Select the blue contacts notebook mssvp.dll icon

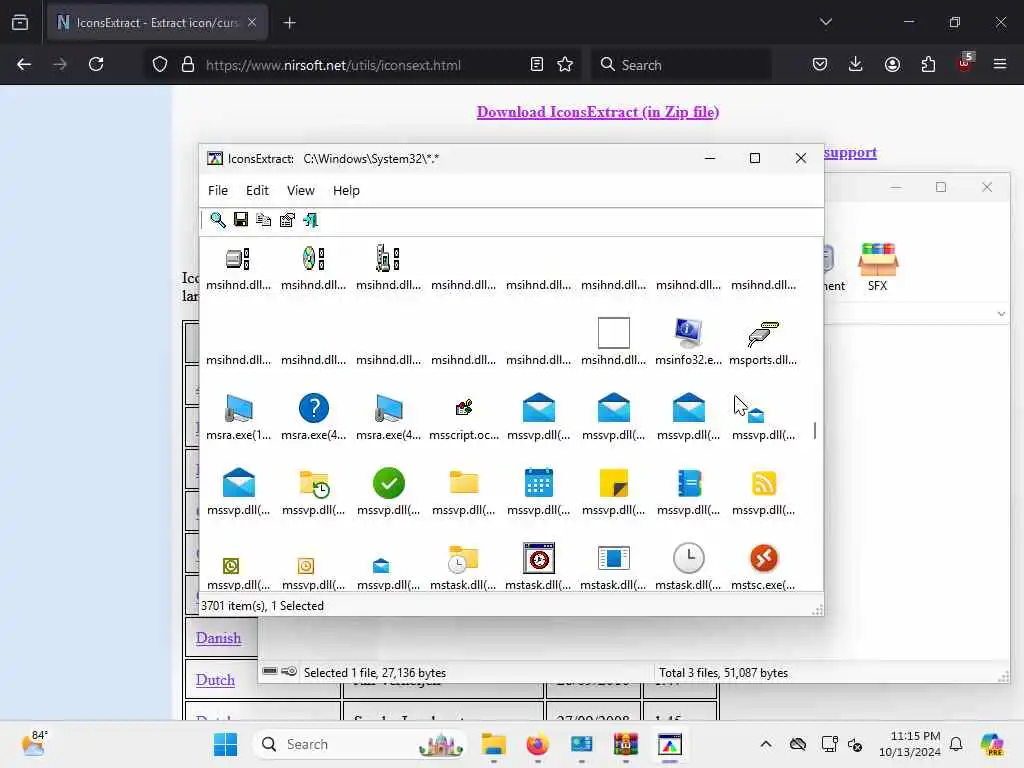[x=688, y=483]
